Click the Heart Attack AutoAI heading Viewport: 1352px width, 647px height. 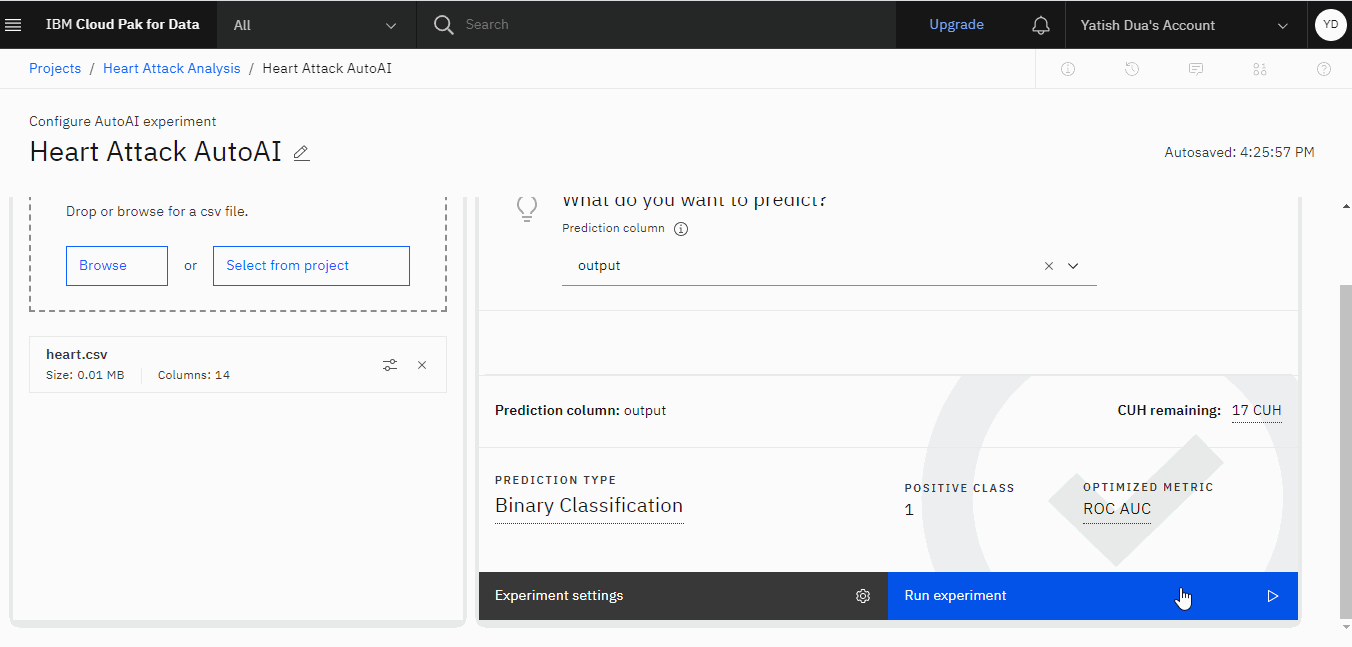[156, 152]
